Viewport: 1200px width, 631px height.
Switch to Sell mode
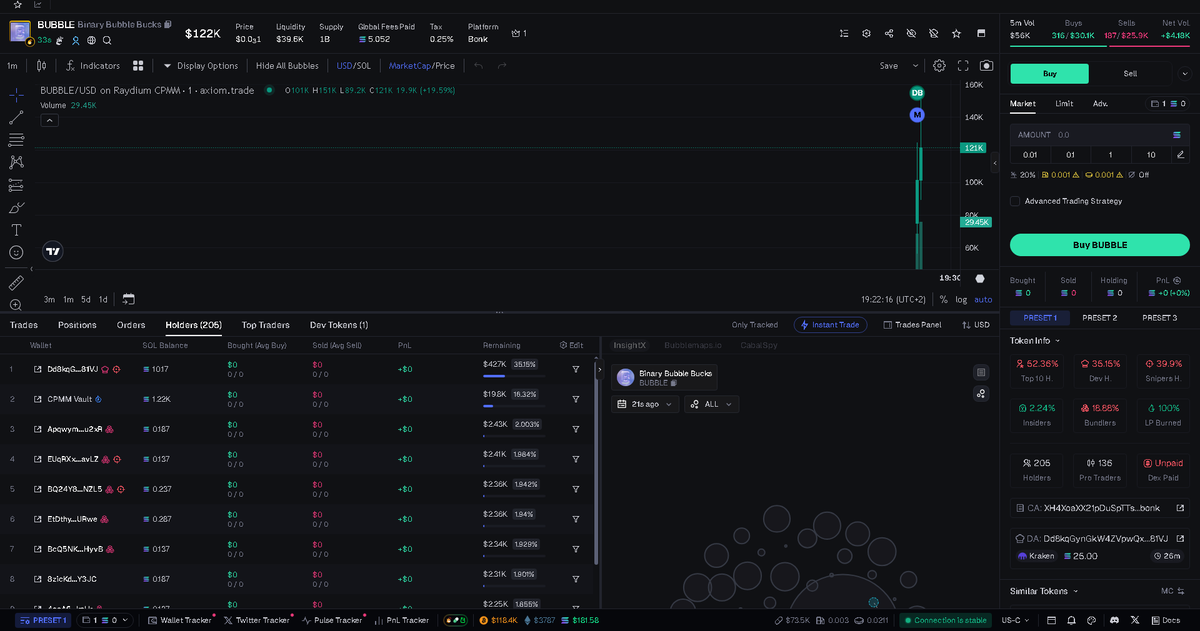[1130, 73]
